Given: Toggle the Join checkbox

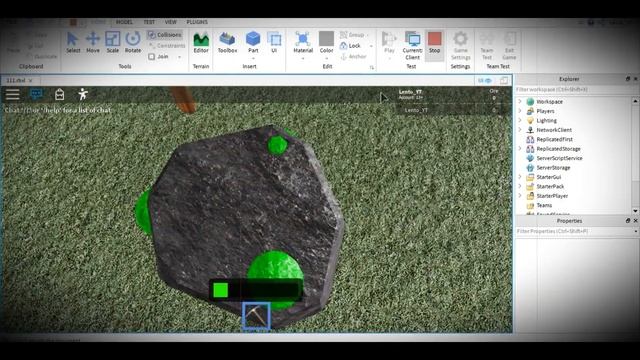Looking at the screenshot, I should (x=159, y=57).
